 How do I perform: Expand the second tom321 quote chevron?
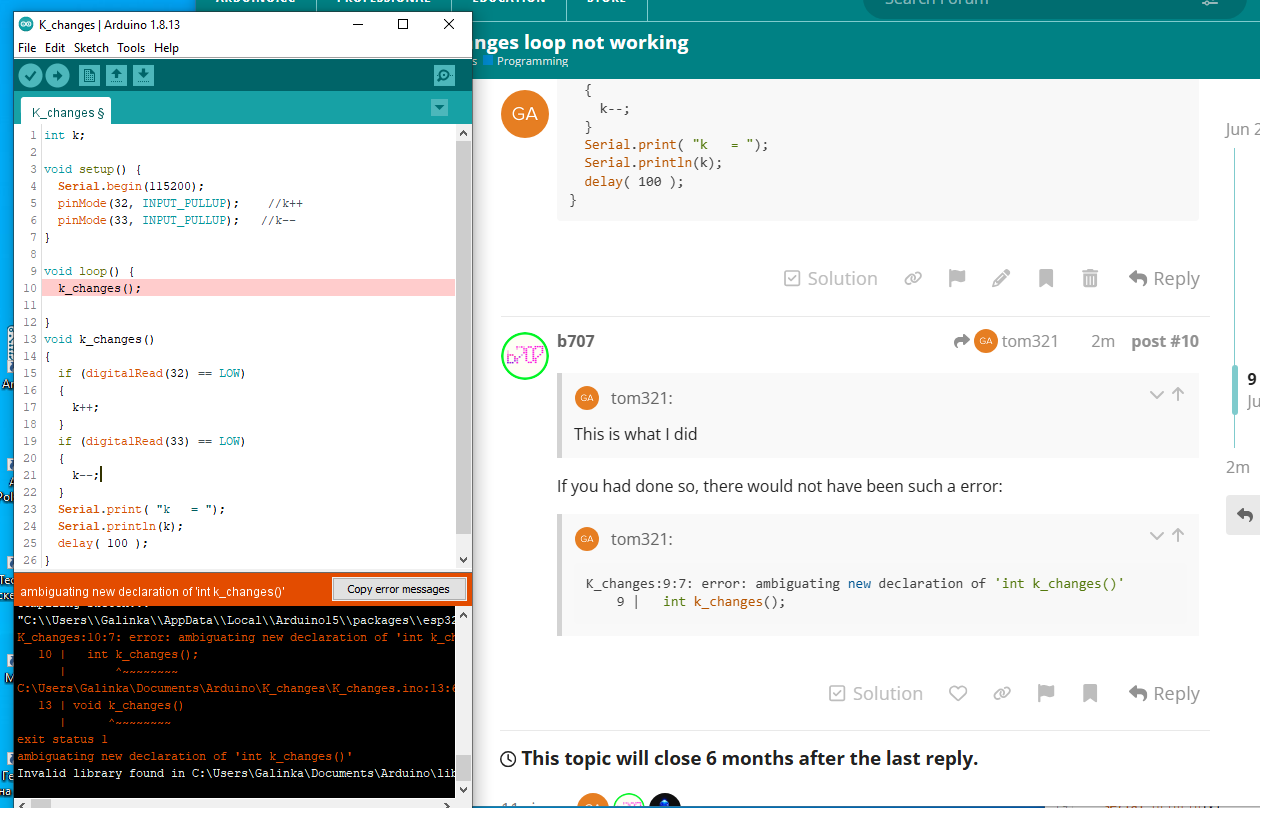[x=1157, y=536]
